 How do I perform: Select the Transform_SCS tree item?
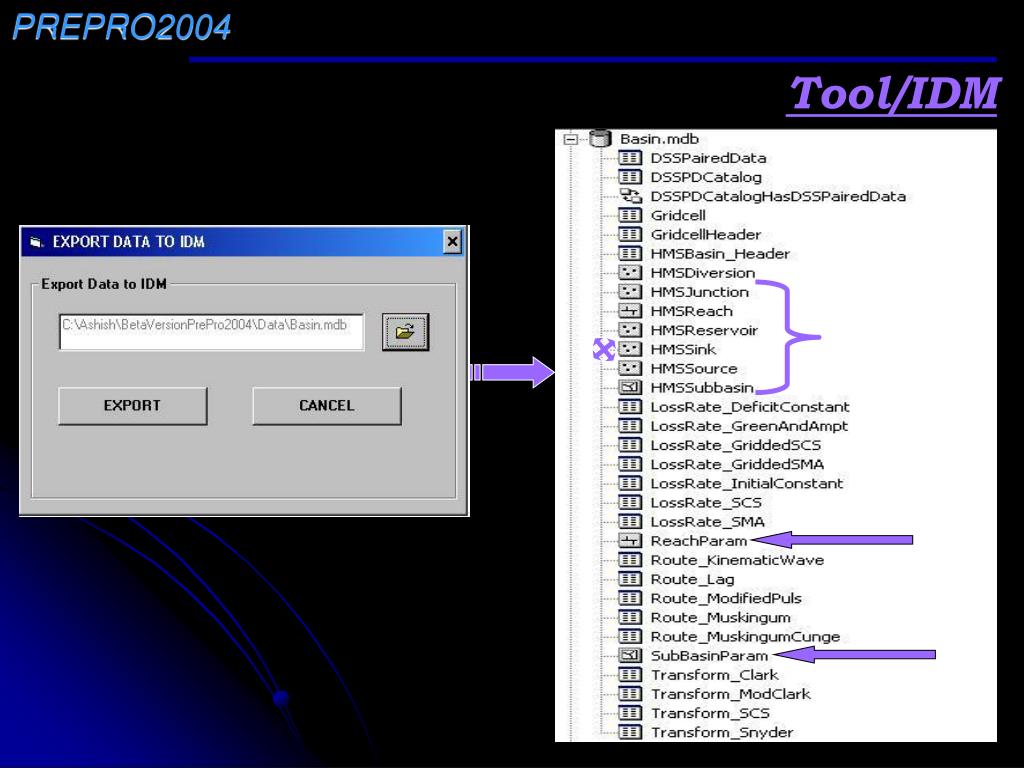pyautogui.click(x=710, y=713)
